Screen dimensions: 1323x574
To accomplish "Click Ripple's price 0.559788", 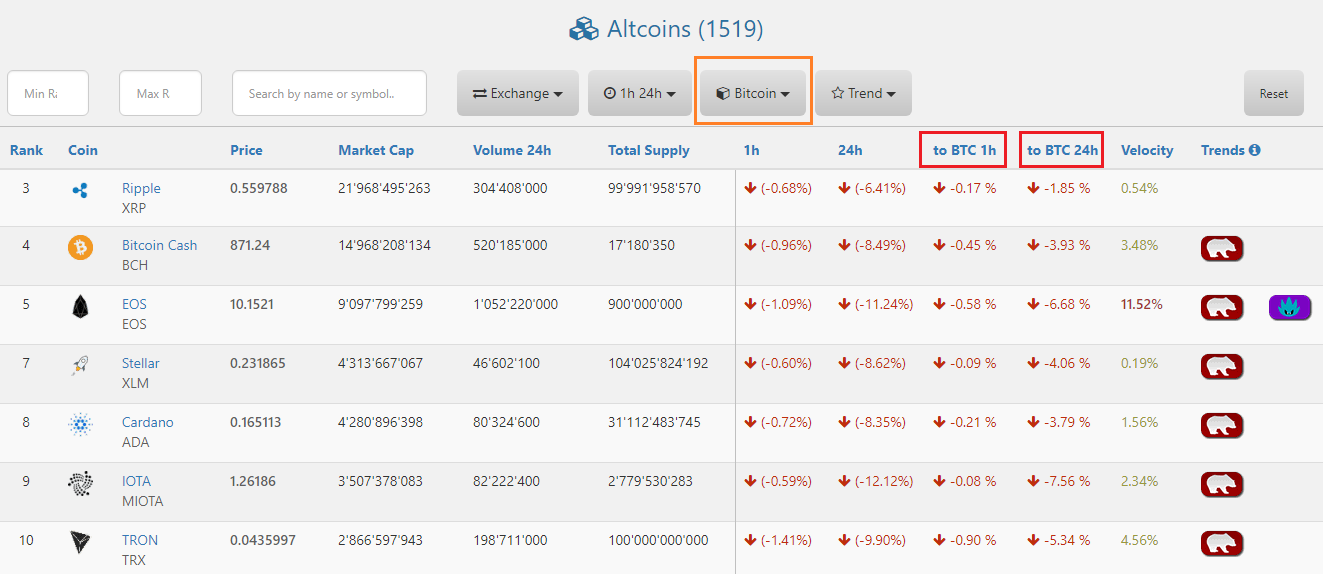I will (x=258, y=188).
